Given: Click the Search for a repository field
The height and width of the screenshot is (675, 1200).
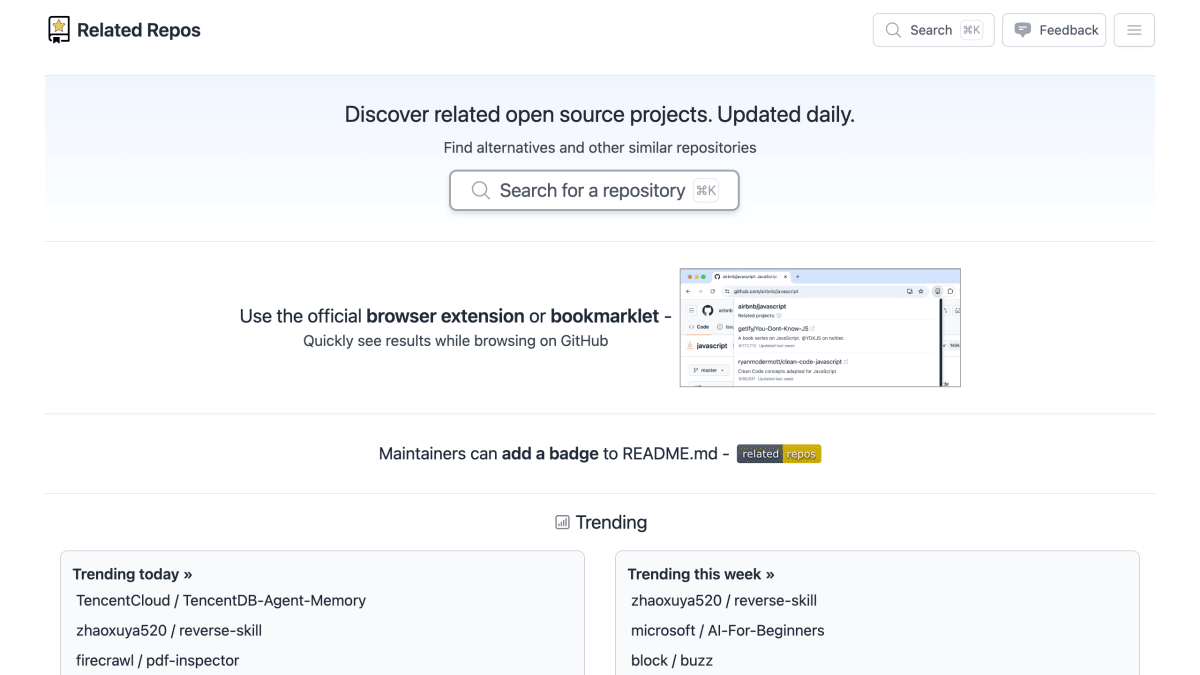Looking at the screenshot, I should pos(594,190).
